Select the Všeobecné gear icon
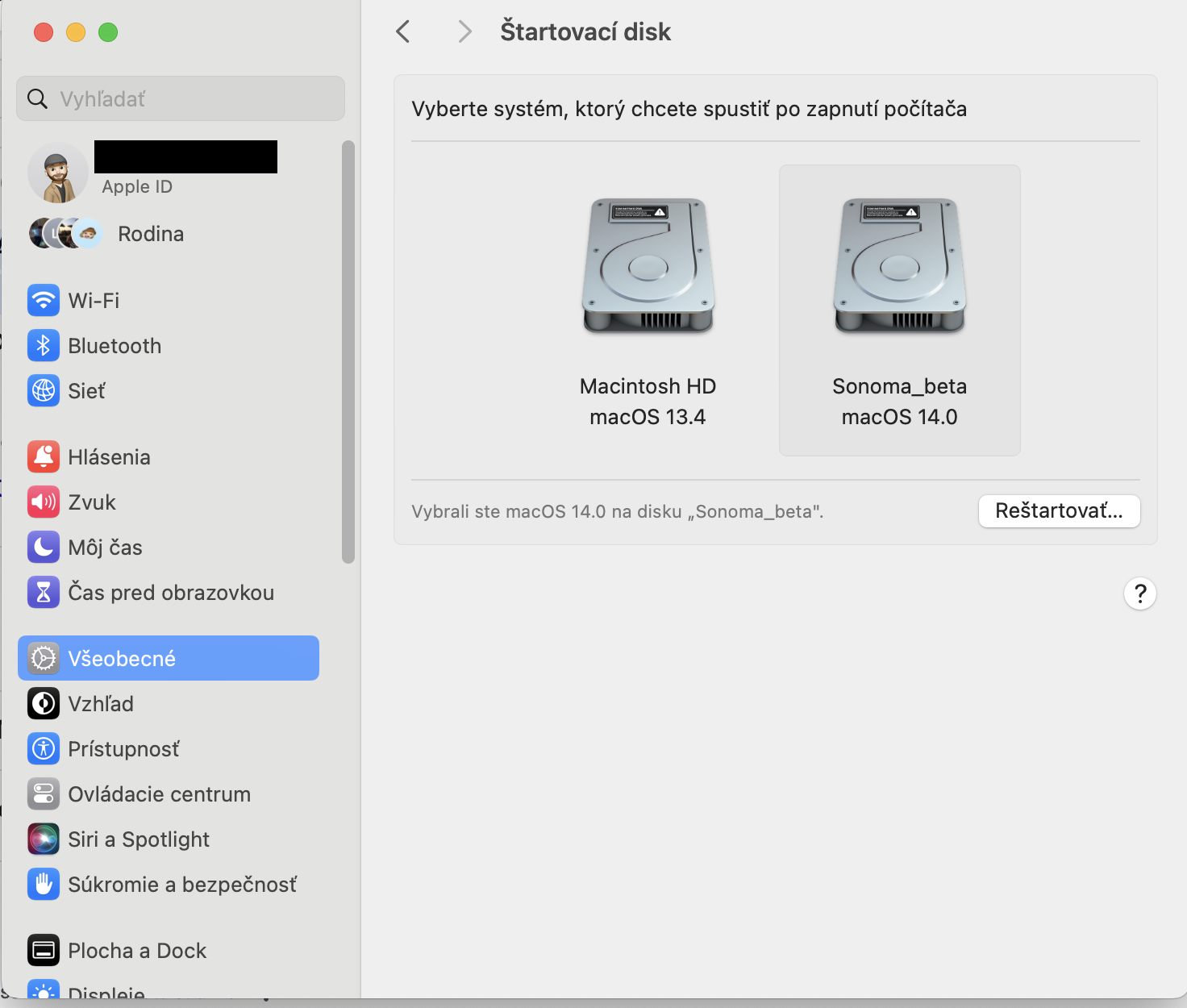Screen dimensions: 1187x1008 (44, 659)
